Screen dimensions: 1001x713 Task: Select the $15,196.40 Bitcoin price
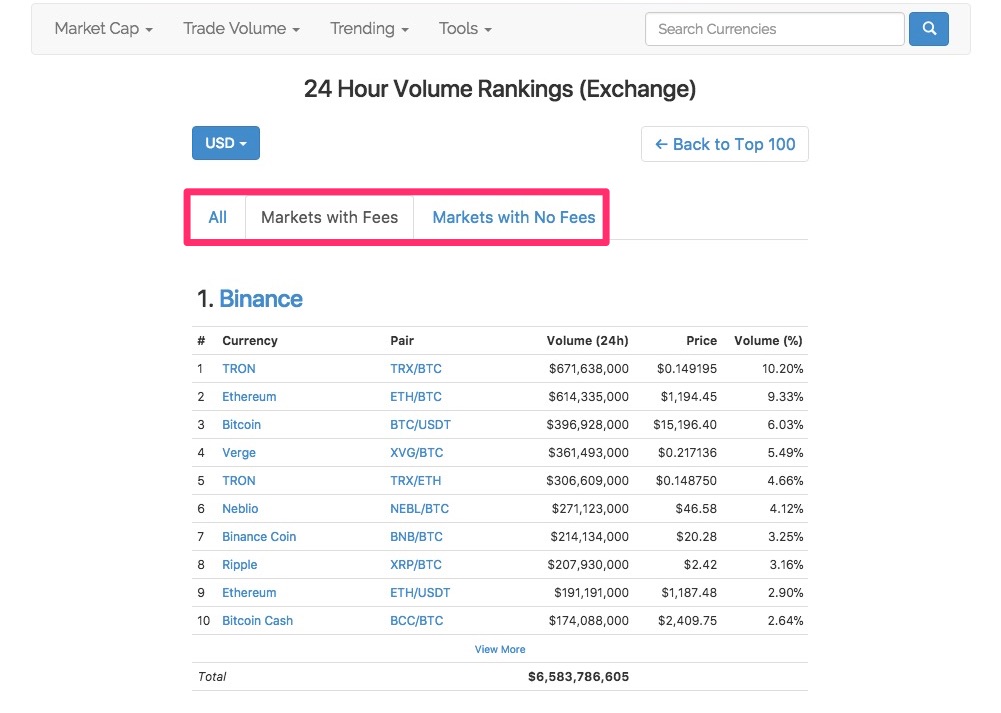pos(684,425)
